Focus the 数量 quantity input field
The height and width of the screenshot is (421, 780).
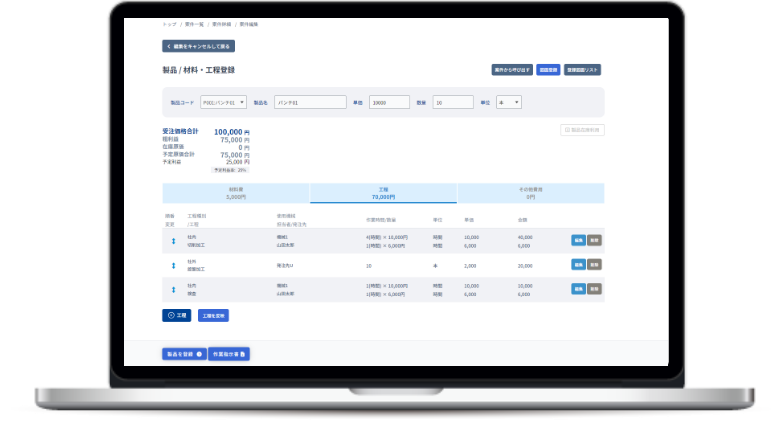[453, 102]
